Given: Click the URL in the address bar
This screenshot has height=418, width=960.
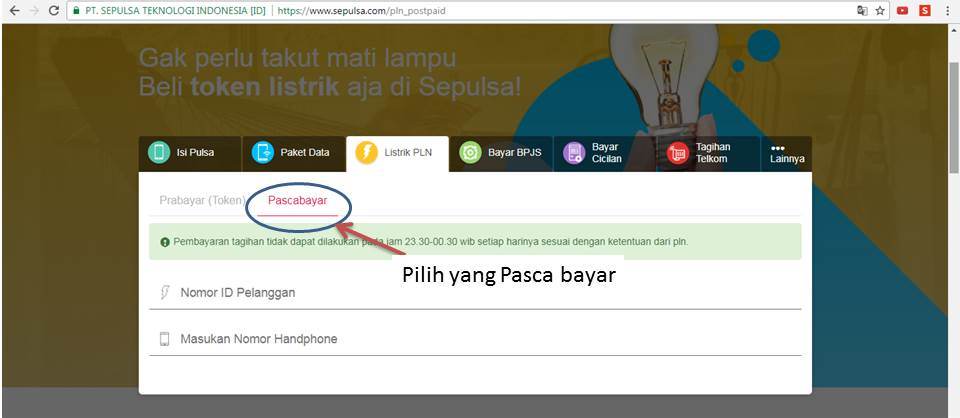Looking at the screenshot, I should [x=360, y=11].
